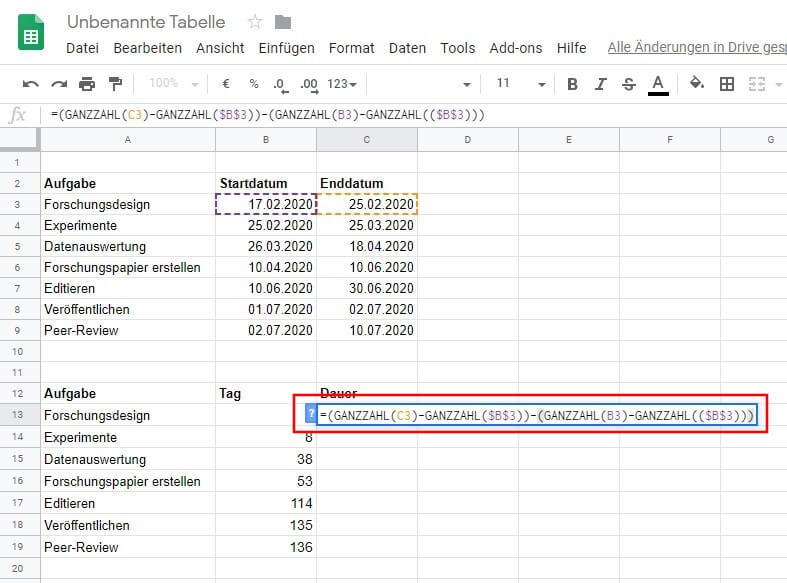This screenshot has width=787, height=583.
Task: Select cell with 30.06.2020
Action: pyautogui.click(x=367, y=288)
